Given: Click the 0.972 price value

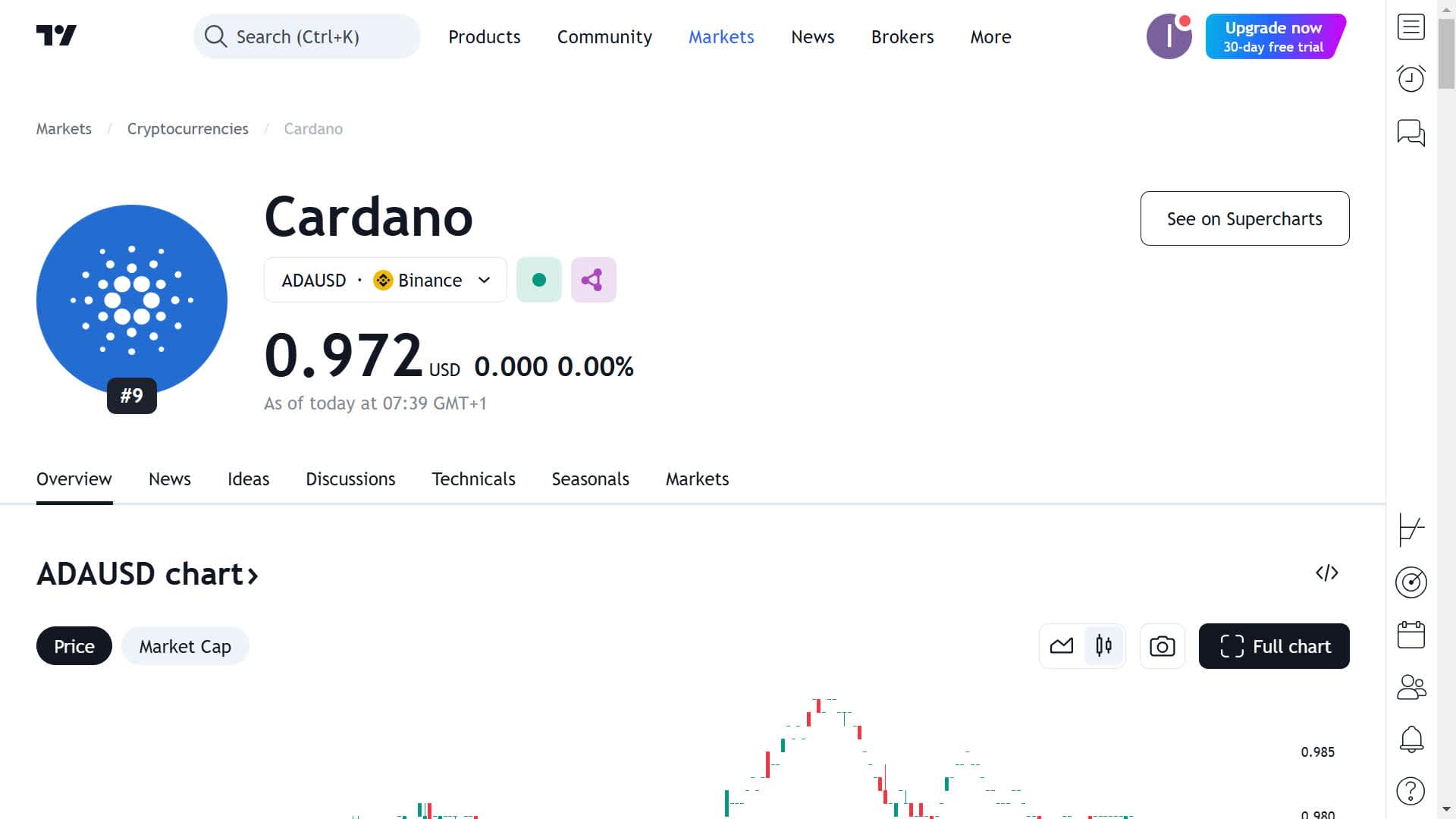Looking at the screenshot, I should pos(344,355).
